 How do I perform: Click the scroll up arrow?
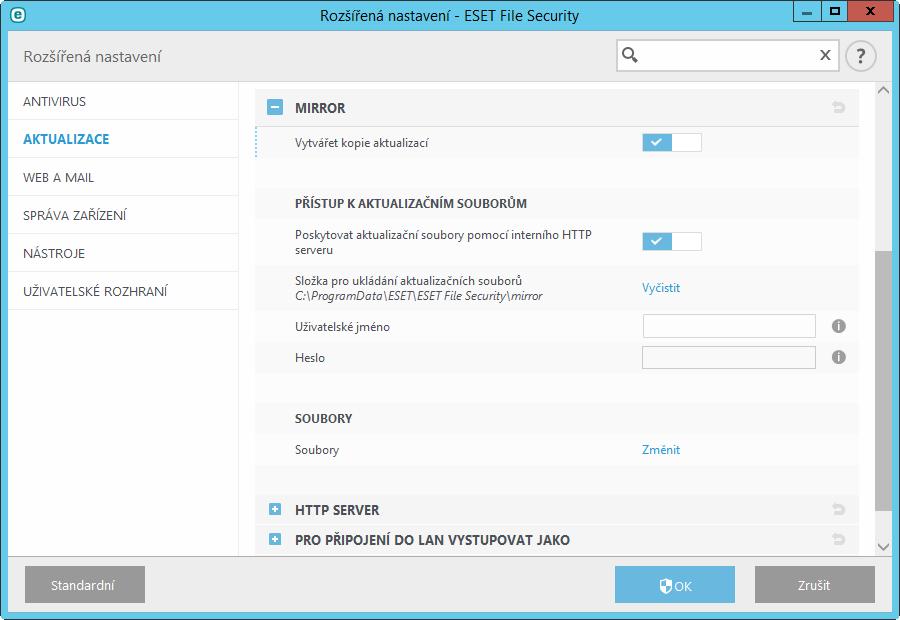coord(883,90)
